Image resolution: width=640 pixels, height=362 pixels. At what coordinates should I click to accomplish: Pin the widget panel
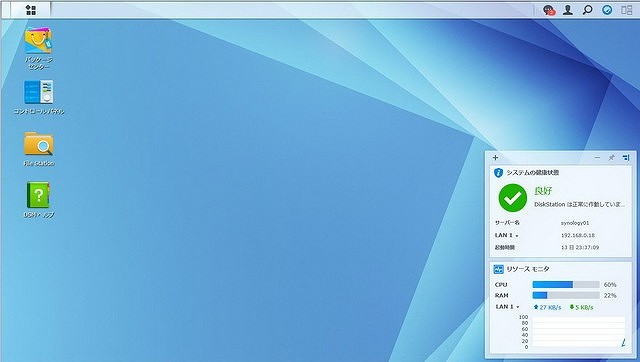point(611,158)
